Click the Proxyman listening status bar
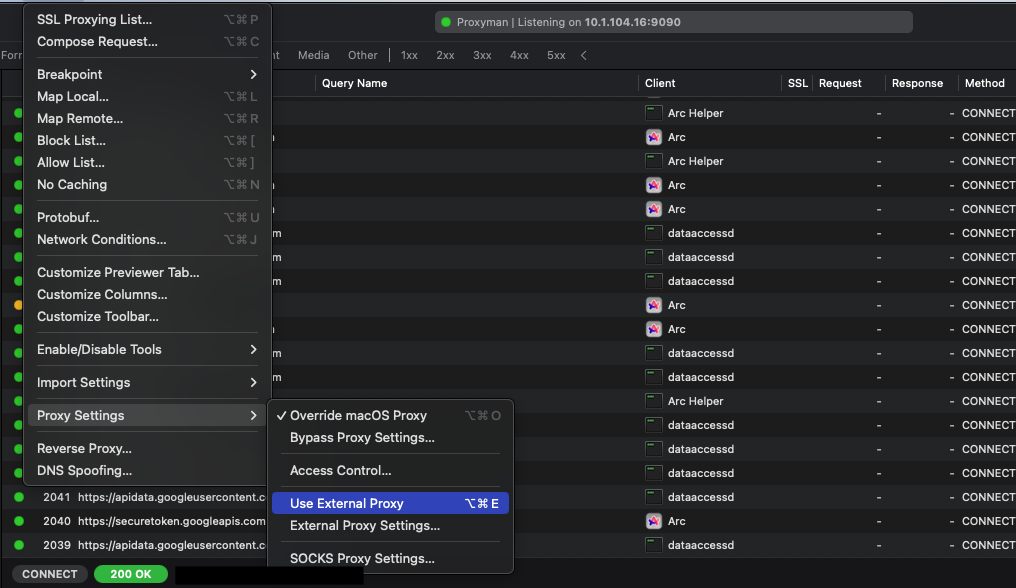The width and height of the screenshot is (1016, 588). pos(674,22)
